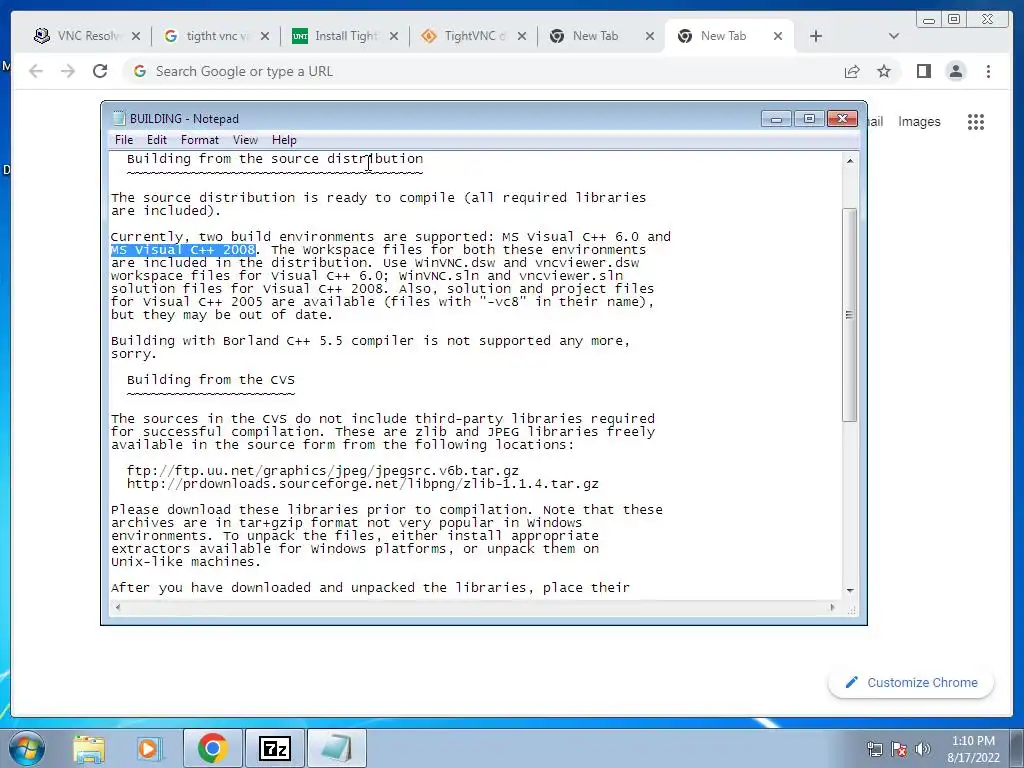
Task: Click the Building from the CVS heading
Action: click(210, 379)
